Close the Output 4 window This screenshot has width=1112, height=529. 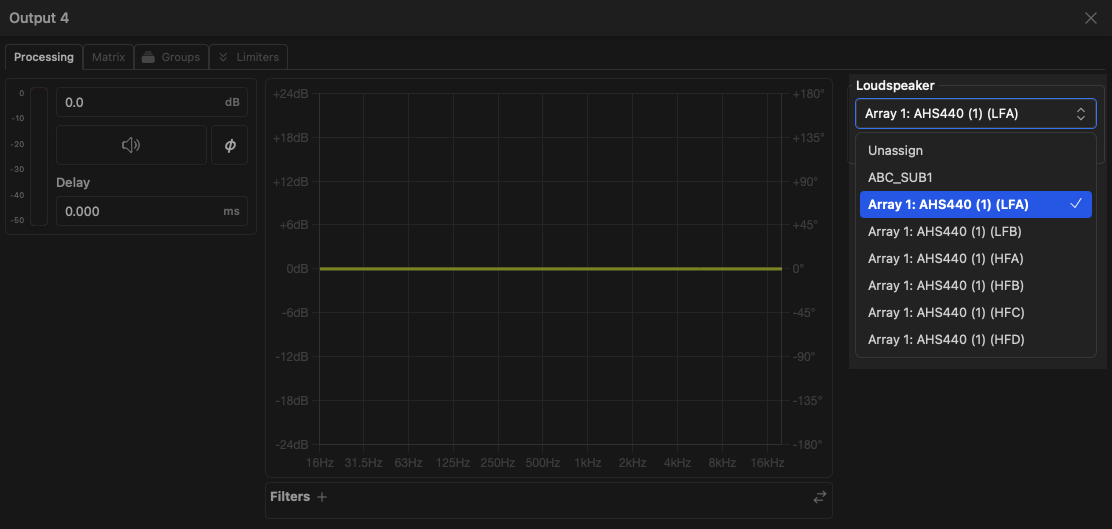(1091, 18)
